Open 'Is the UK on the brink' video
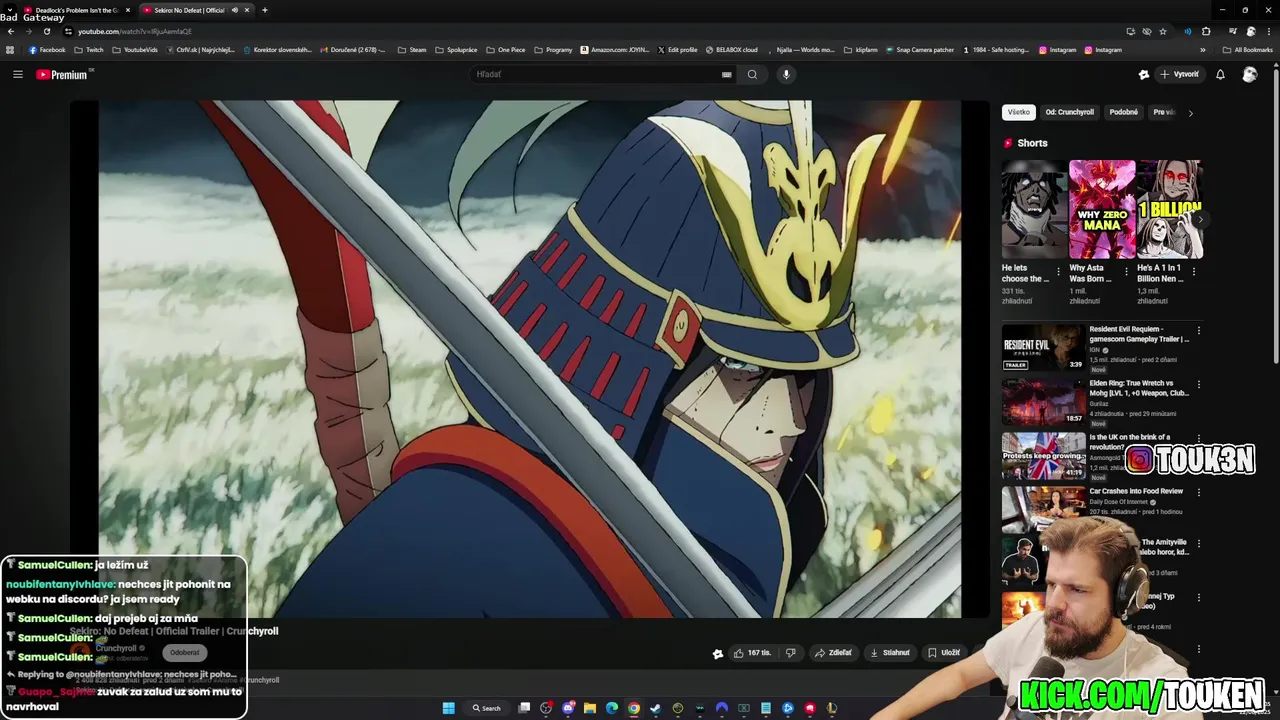The height and width of the screenshot is (720, 1280). point(1043,455)
